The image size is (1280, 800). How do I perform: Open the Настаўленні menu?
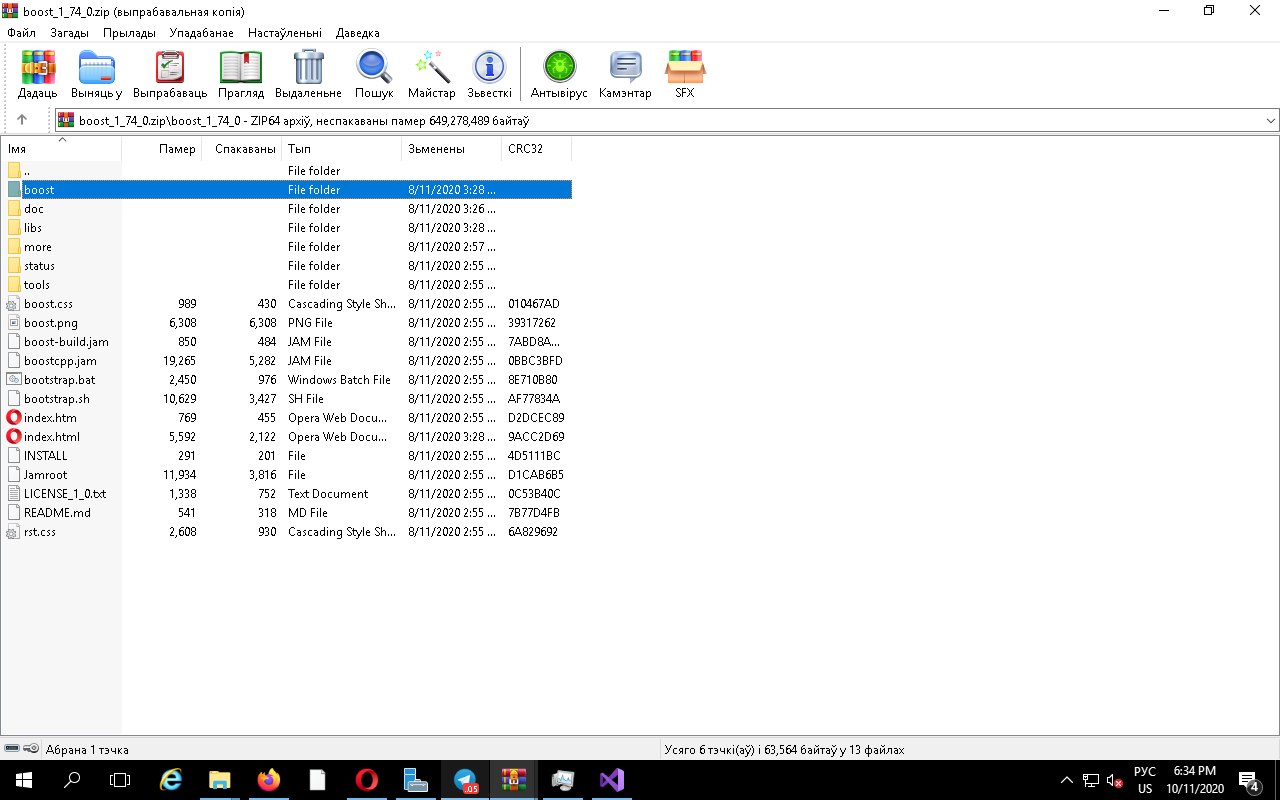click(285, 33)
